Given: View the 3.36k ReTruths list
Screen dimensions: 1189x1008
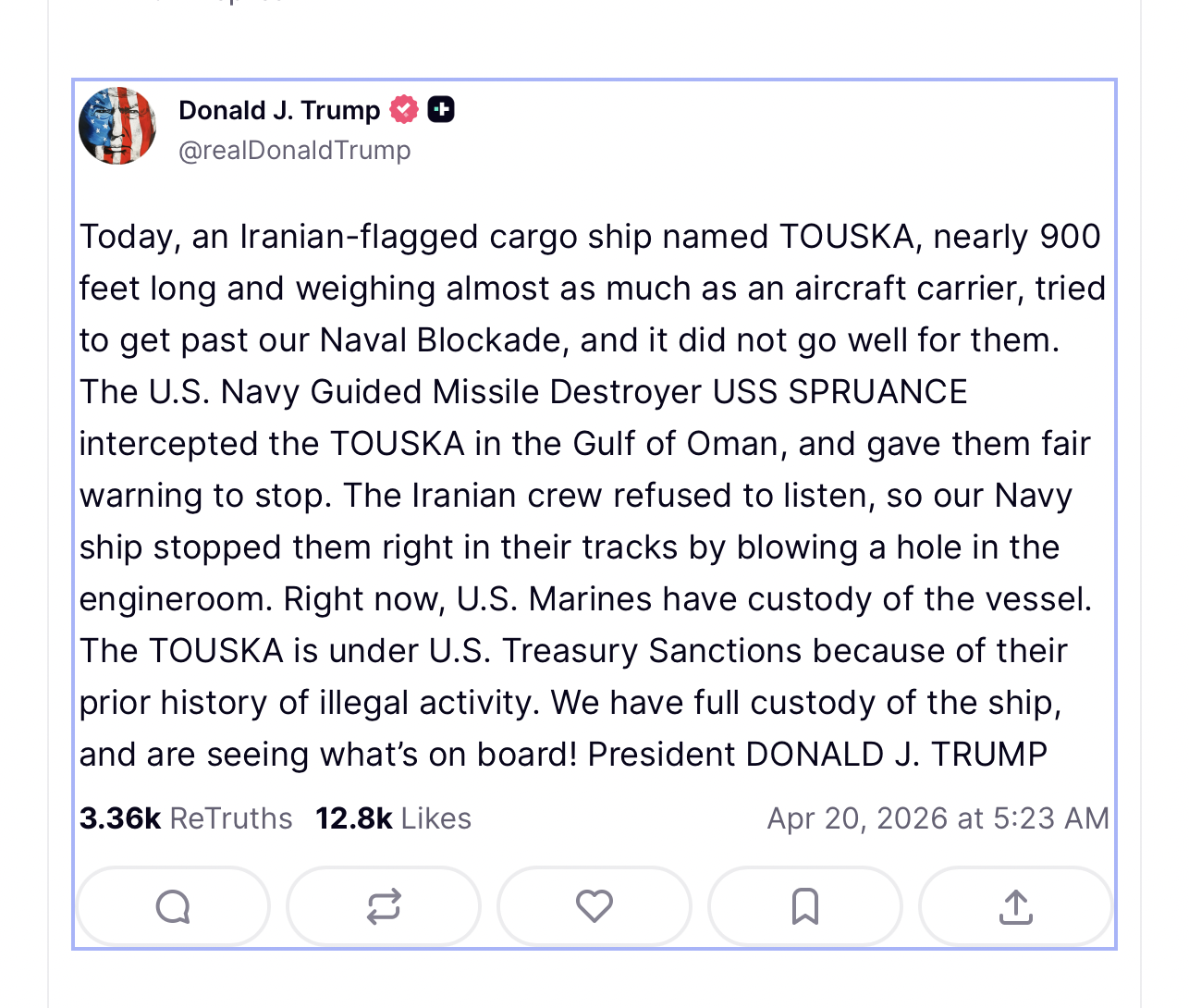Looking at the screenshot, I should (186, 818).
